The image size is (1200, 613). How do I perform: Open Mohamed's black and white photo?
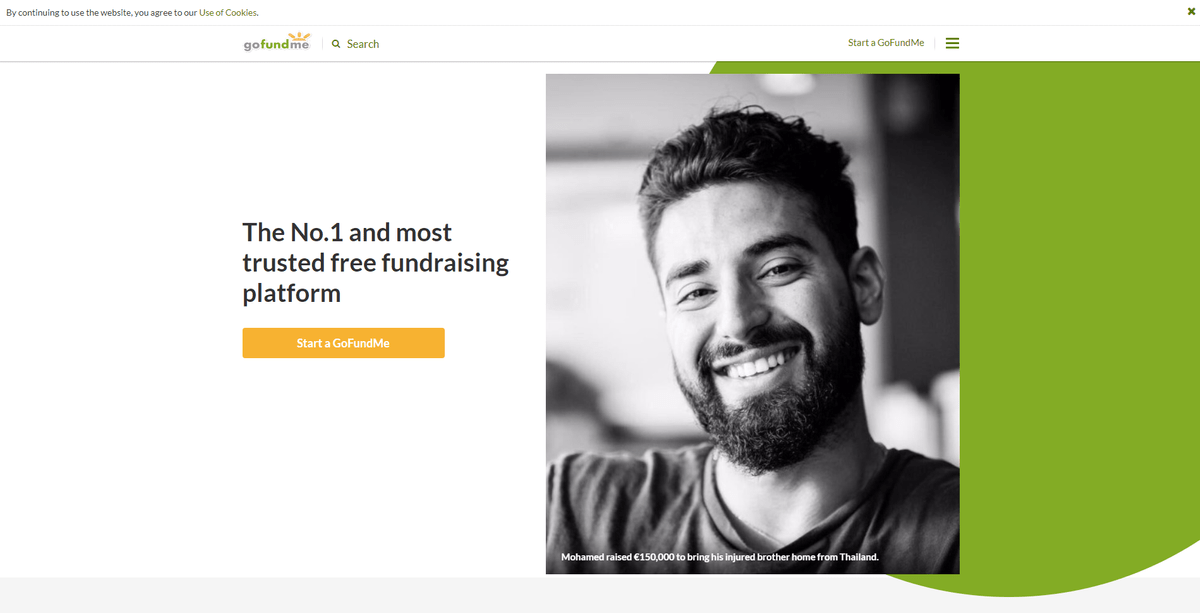click(x=752, y=324)
